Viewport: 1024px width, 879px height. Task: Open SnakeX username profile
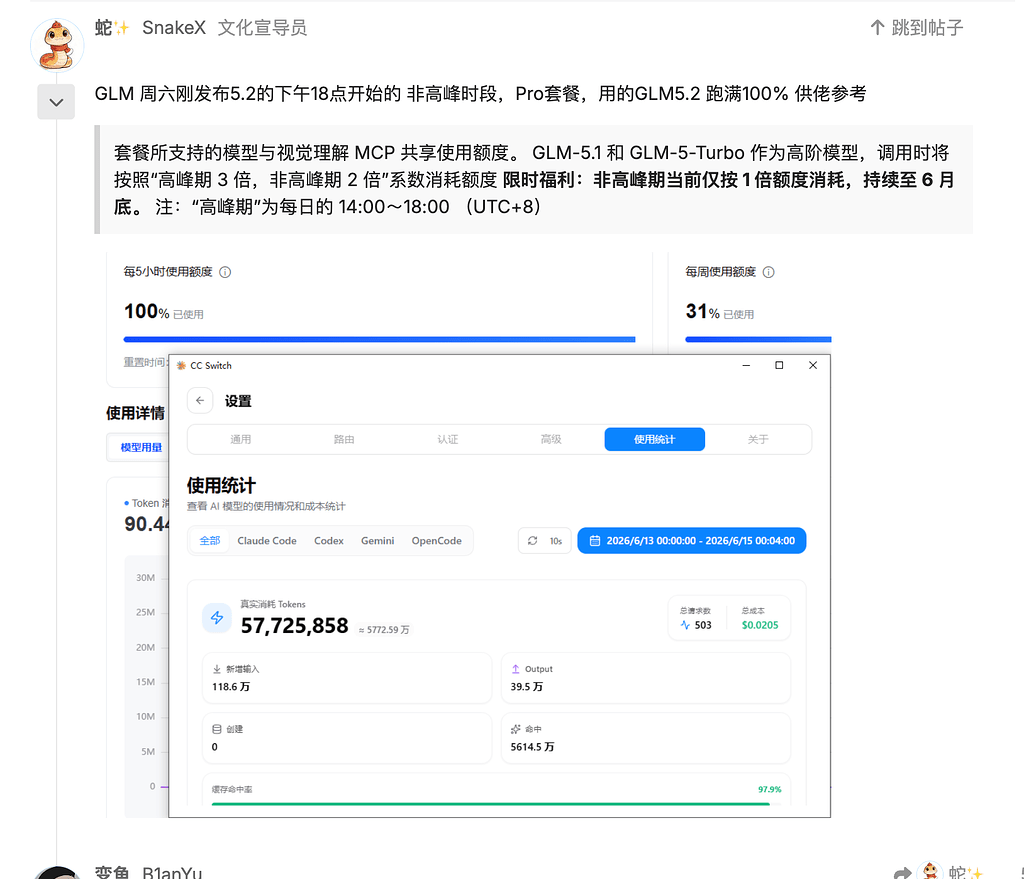(174, 27)
